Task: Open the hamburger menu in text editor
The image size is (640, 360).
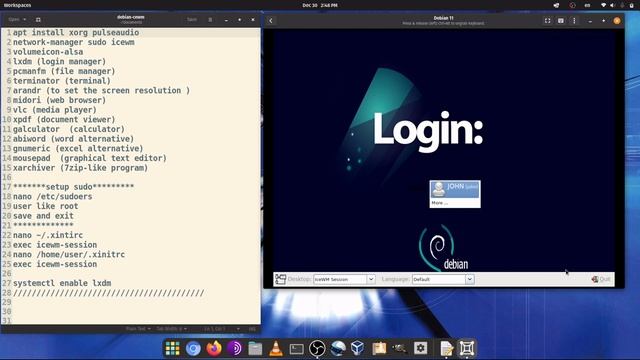Action: [210, 20]
